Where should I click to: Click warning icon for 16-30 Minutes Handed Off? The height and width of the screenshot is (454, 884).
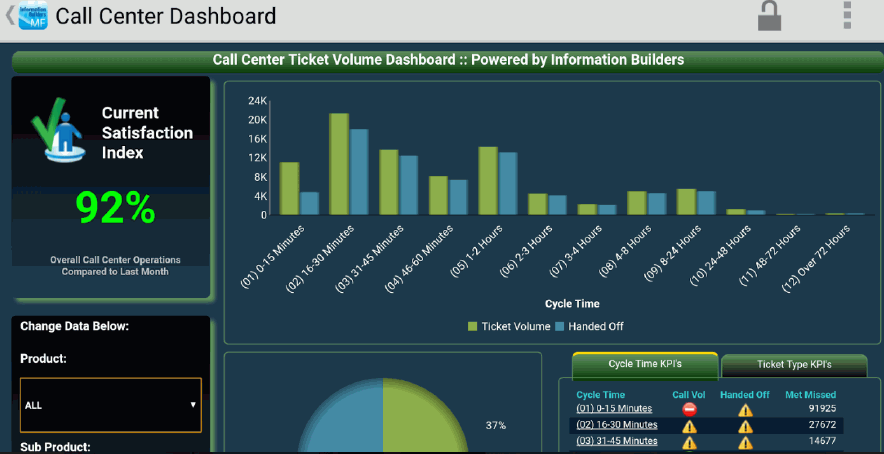pyautogui.click(x=745, y=426)
